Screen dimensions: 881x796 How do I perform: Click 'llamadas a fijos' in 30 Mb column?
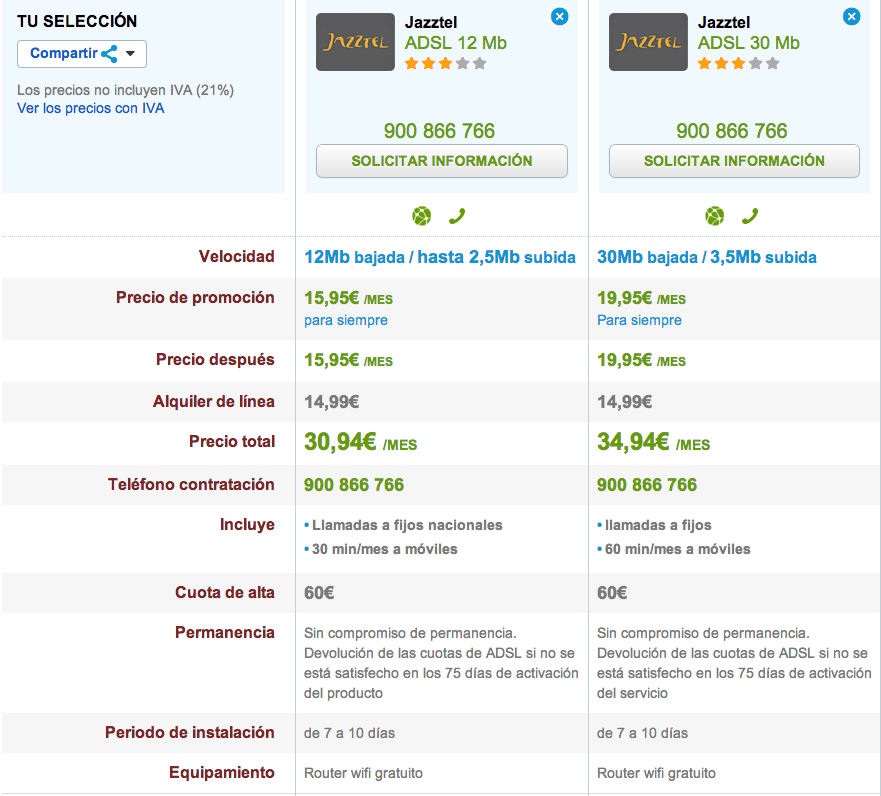[658, 525]
